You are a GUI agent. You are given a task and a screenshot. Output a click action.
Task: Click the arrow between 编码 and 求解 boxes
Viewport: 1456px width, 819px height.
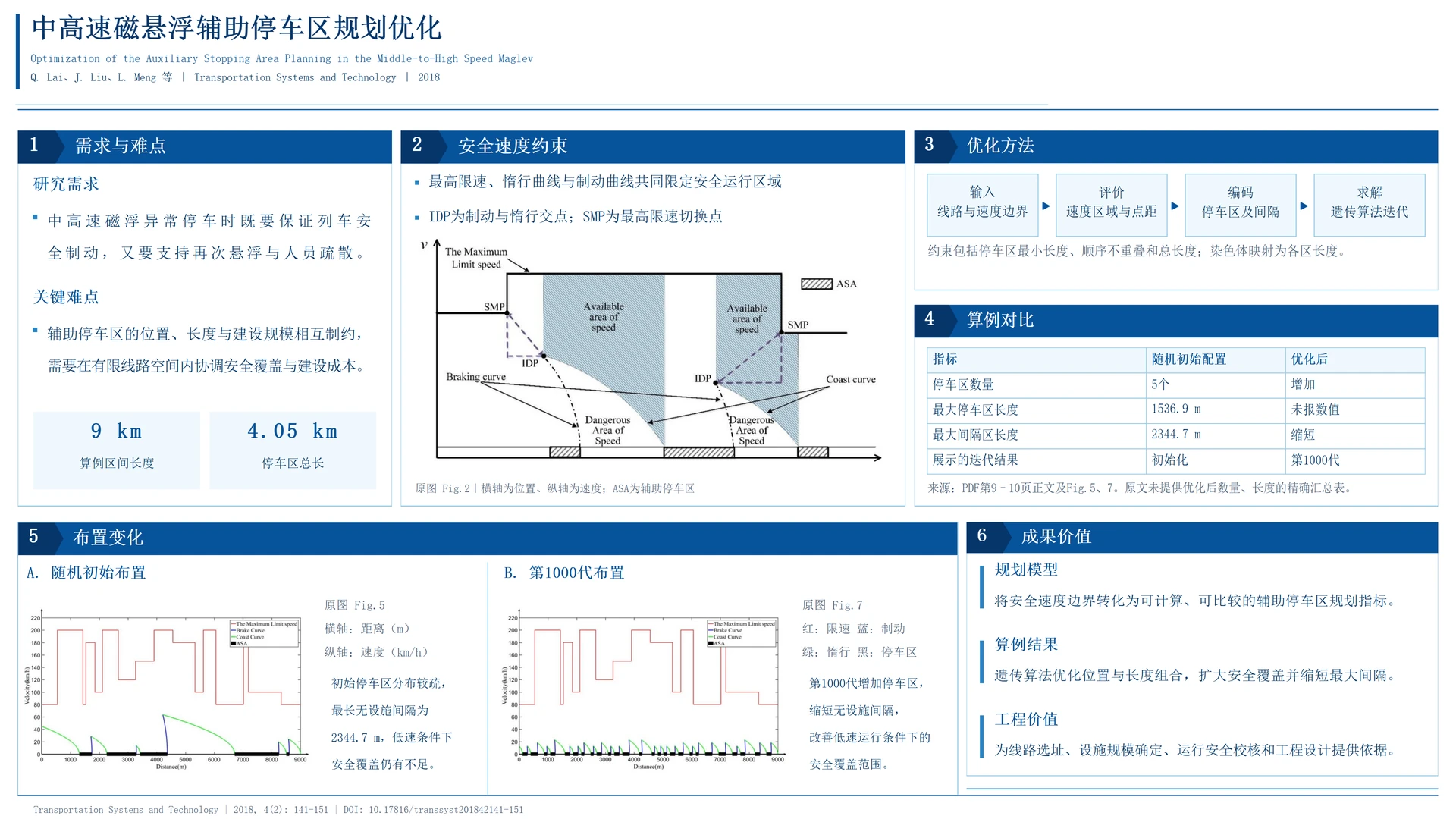click(1304, 206)
